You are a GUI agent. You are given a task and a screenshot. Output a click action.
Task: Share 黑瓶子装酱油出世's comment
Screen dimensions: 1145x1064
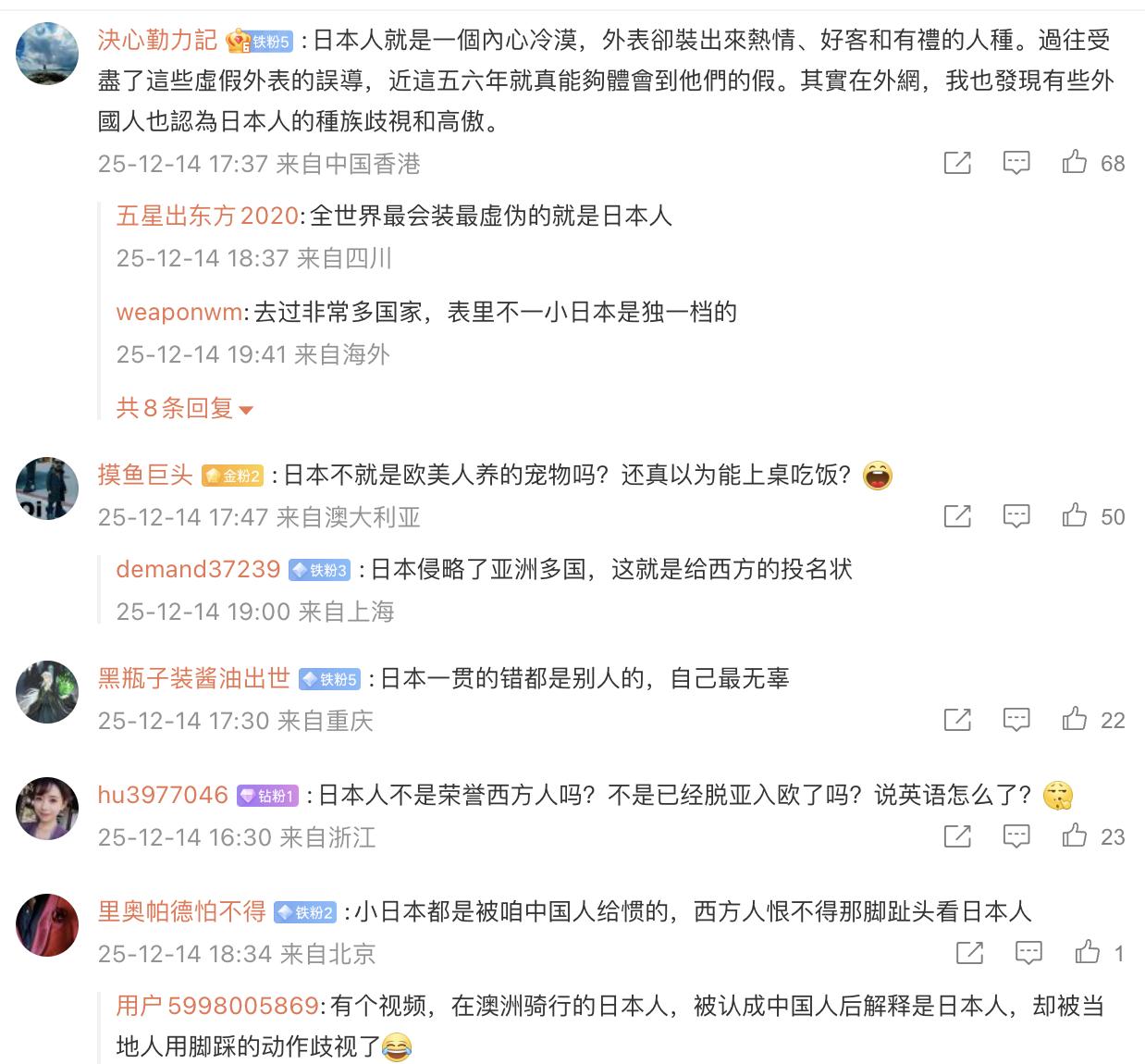click(957, 720)
